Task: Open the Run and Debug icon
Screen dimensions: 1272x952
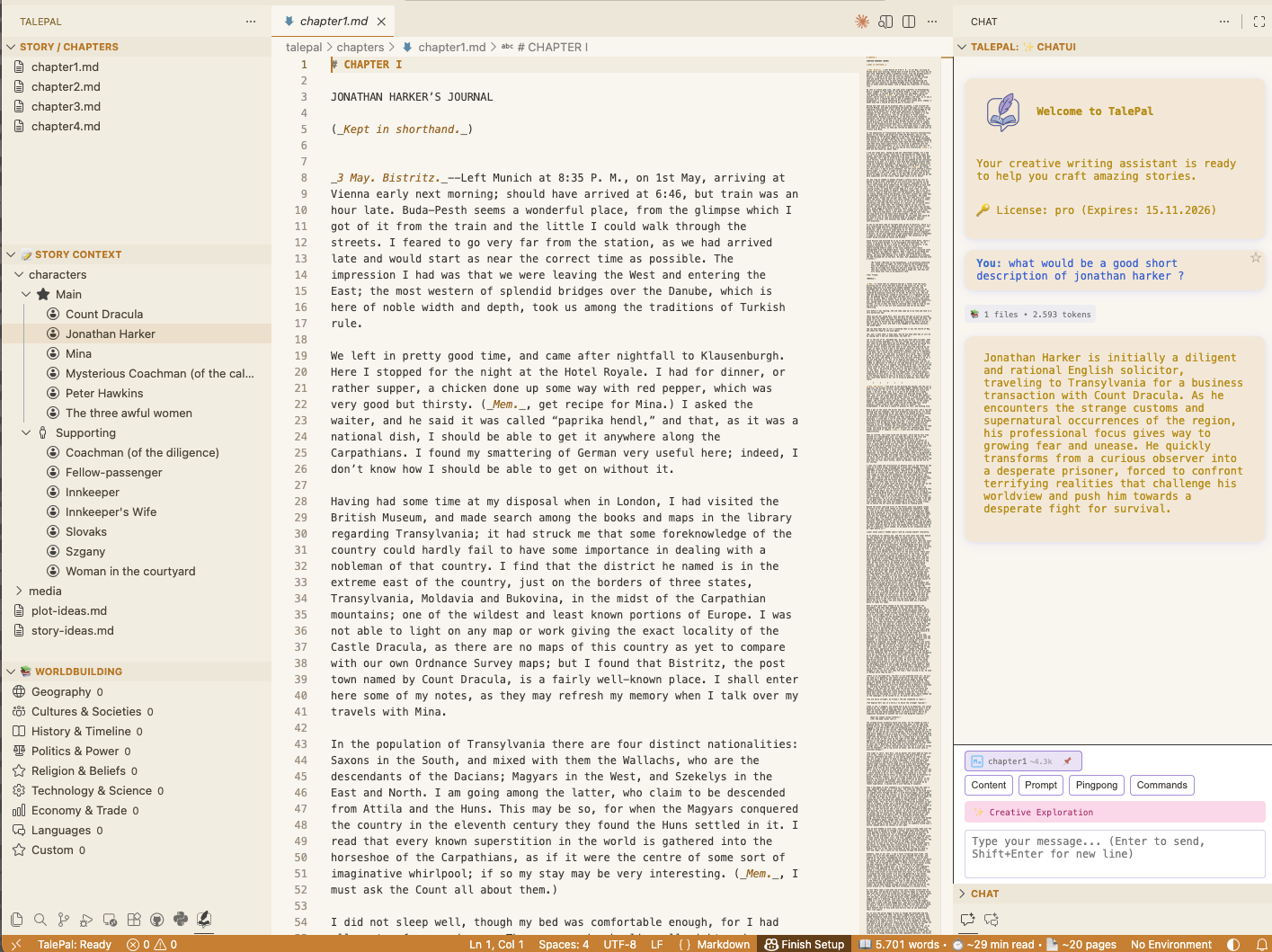Action: tap(86, 919)
